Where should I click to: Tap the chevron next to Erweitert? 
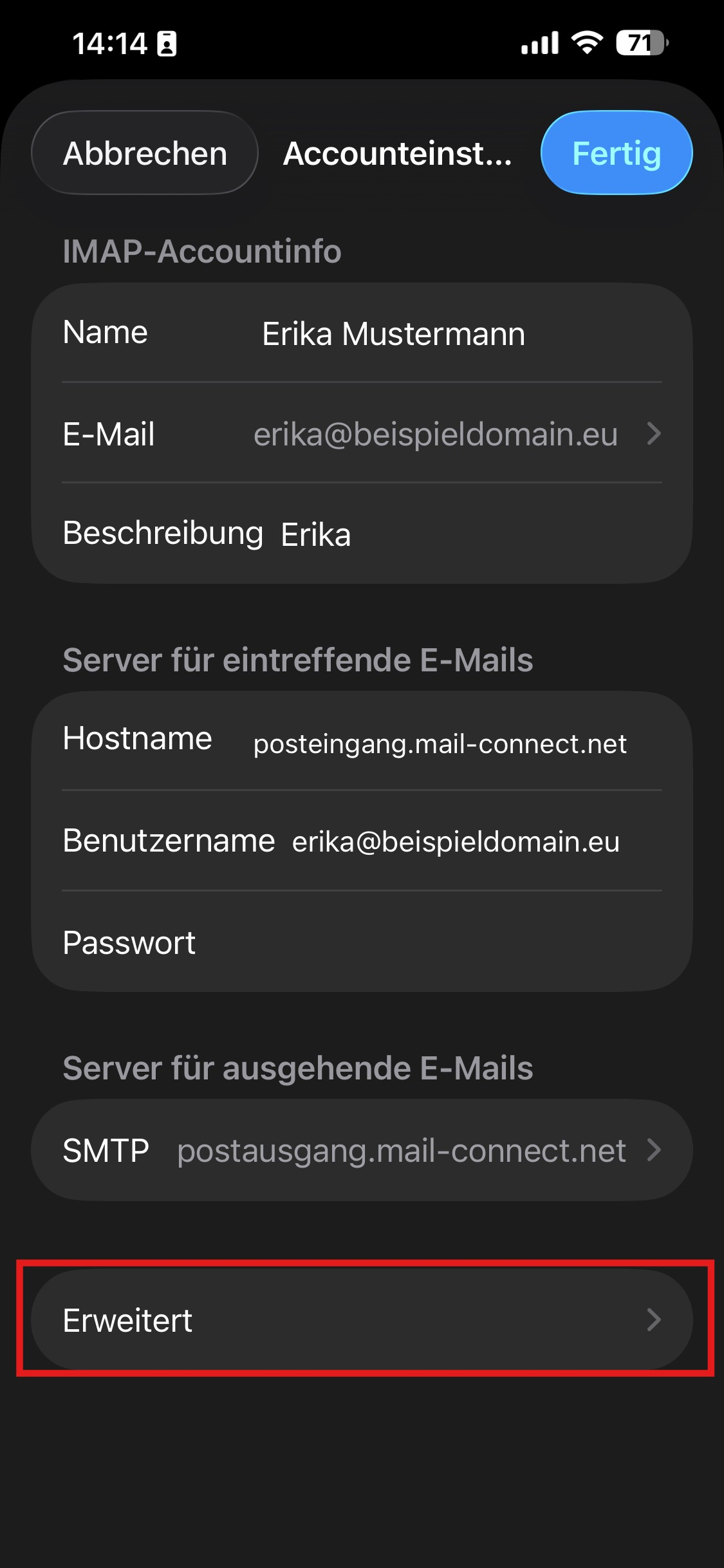(654, 1320)
